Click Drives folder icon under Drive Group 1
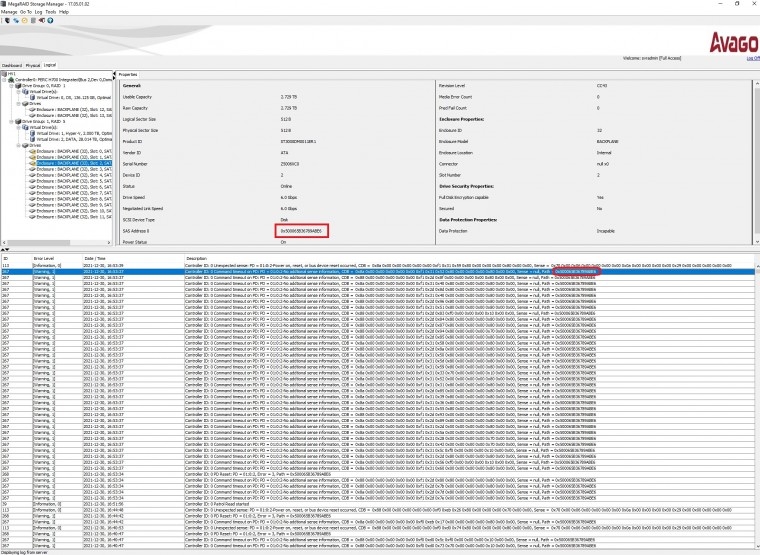The width and height of the screenshot is (760, 555). tap(25, 145)
